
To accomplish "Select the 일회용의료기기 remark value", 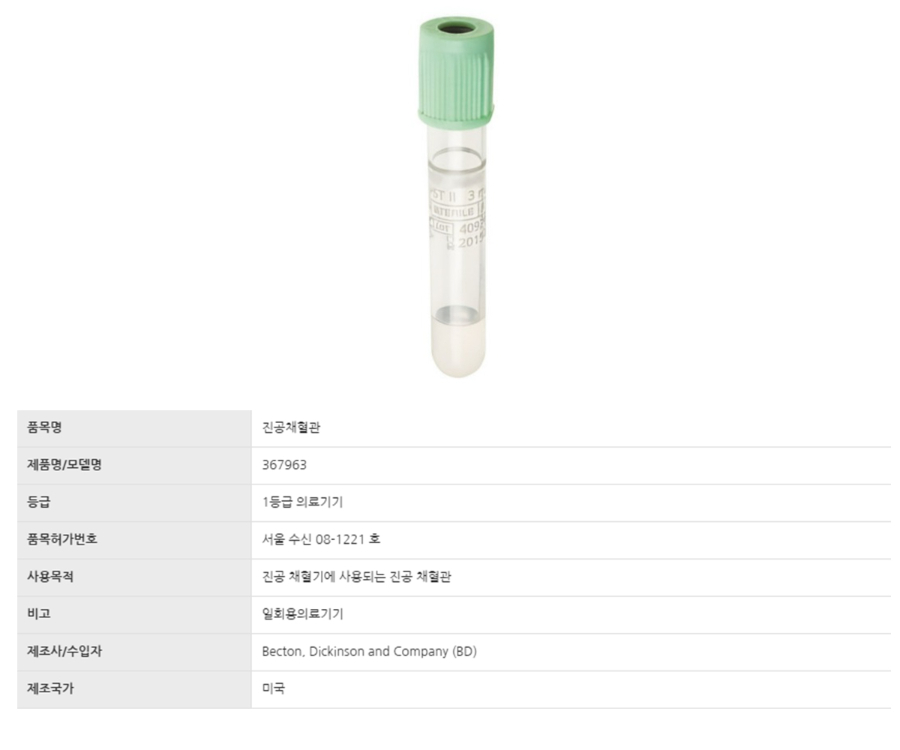I will [302, 614].
